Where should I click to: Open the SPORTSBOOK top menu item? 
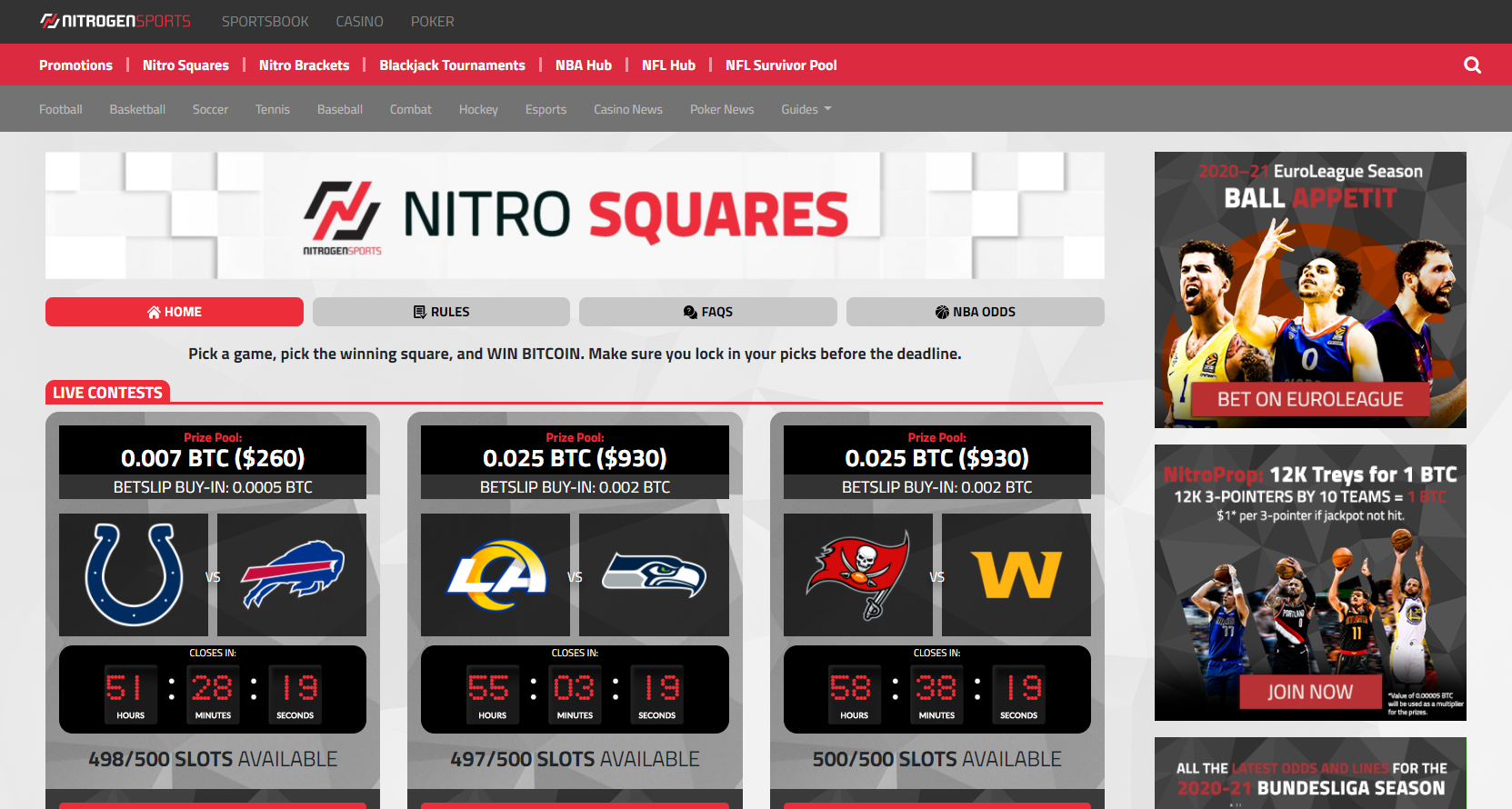[265, 21]
